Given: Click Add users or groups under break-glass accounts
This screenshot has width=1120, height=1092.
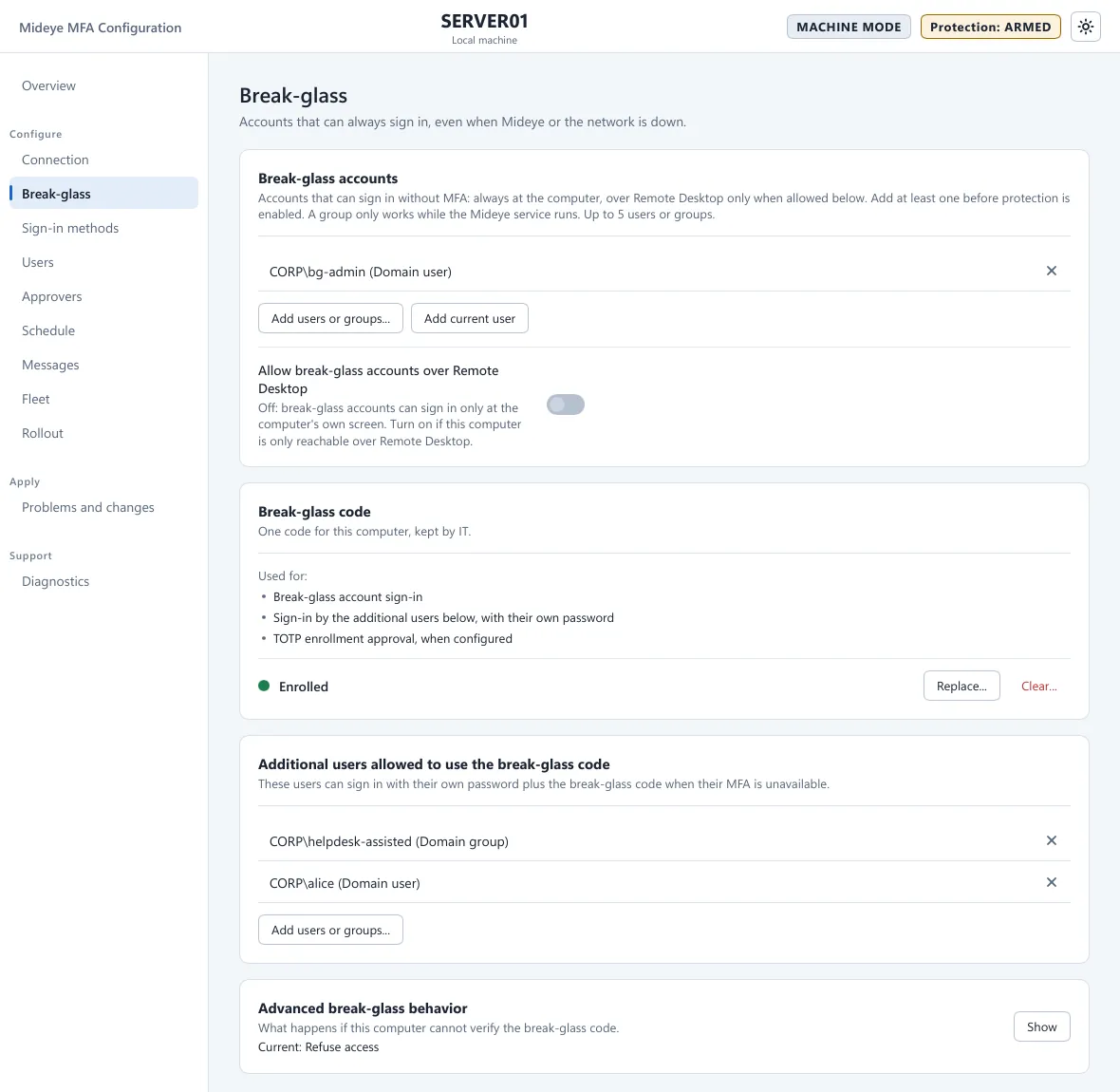Looking at the screenshot, I should [x=330, y=318].
